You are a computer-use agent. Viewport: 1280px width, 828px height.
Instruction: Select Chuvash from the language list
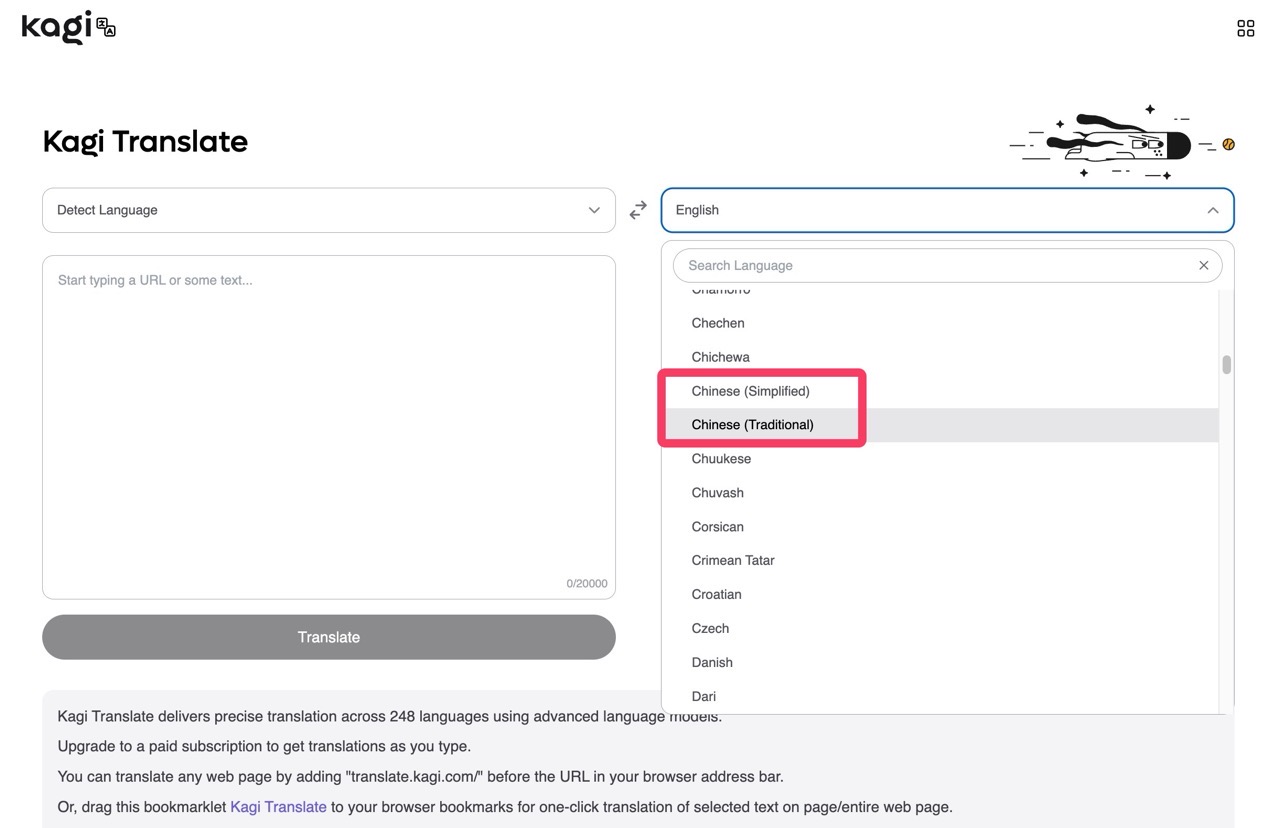tap(940, 493)
